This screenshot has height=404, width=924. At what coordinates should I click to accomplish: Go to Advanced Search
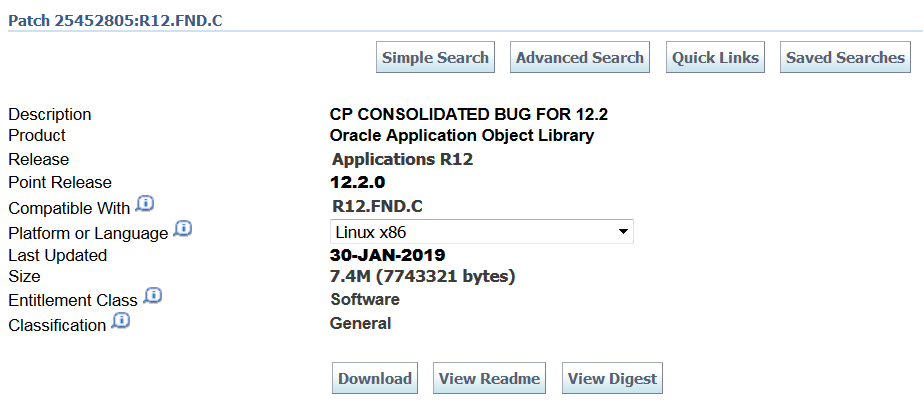click(580, 58)
